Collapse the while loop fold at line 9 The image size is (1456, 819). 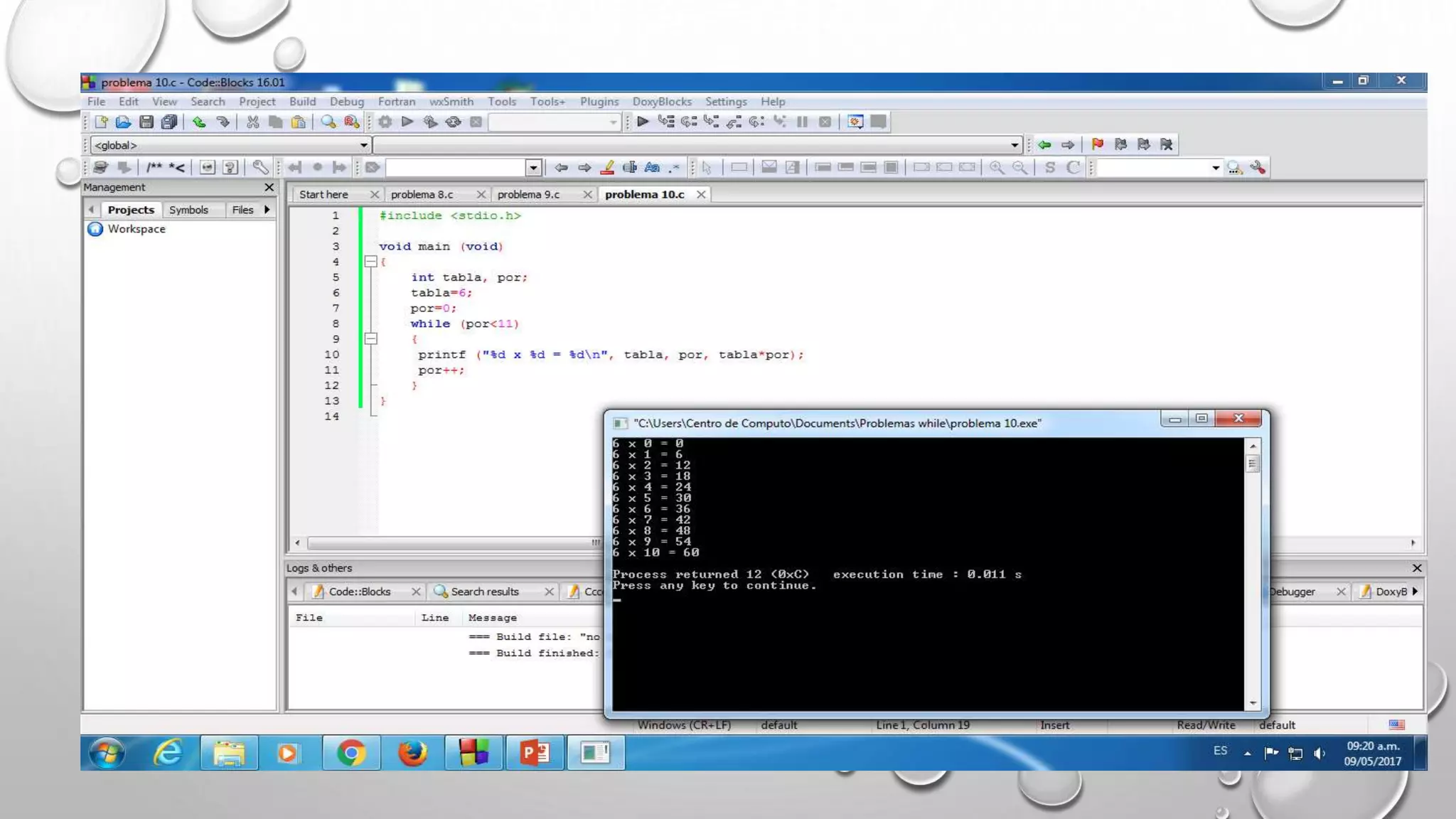tap(370, 339)
